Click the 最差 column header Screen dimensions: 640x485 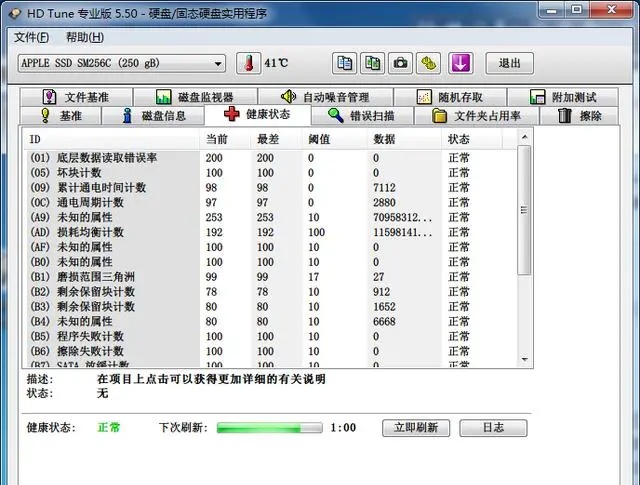click(277, 140)
